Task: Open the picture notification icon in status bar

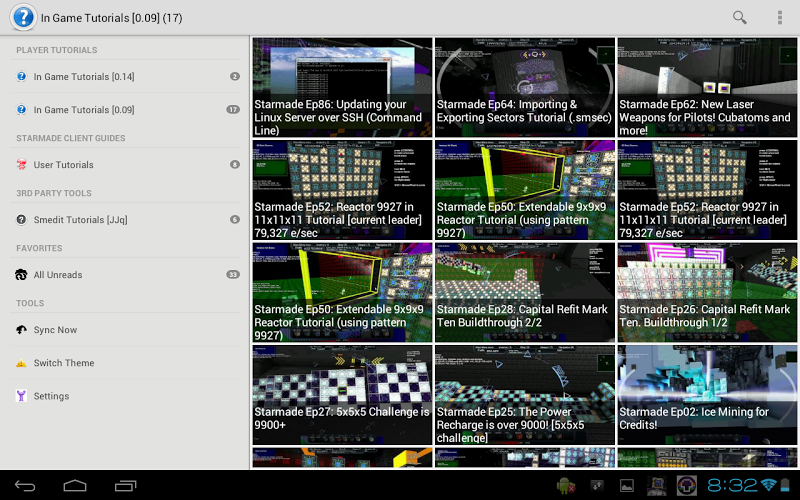Action: point(627,486)
